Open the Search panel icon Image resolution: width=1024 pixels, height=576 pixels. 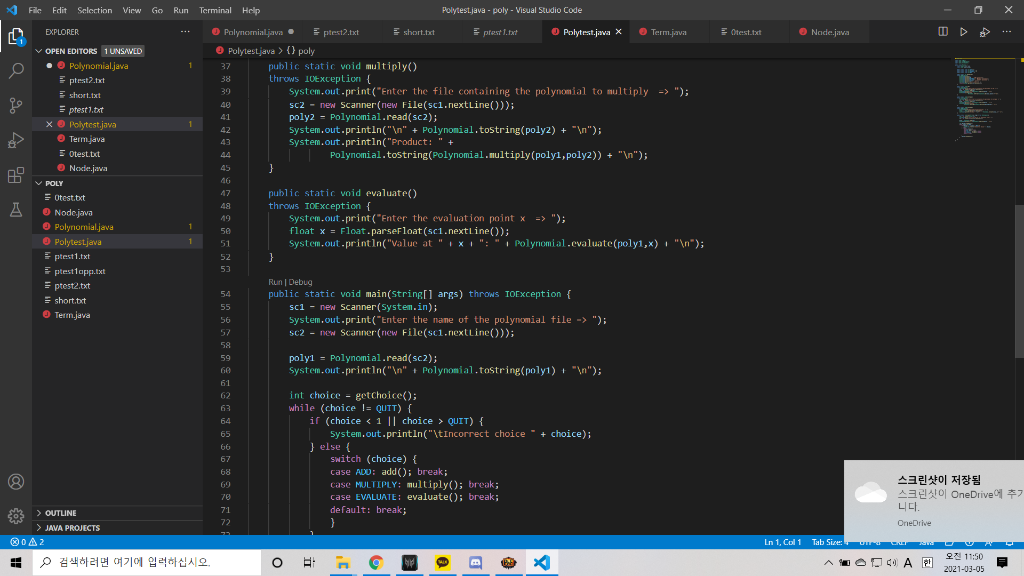(15, 72)
